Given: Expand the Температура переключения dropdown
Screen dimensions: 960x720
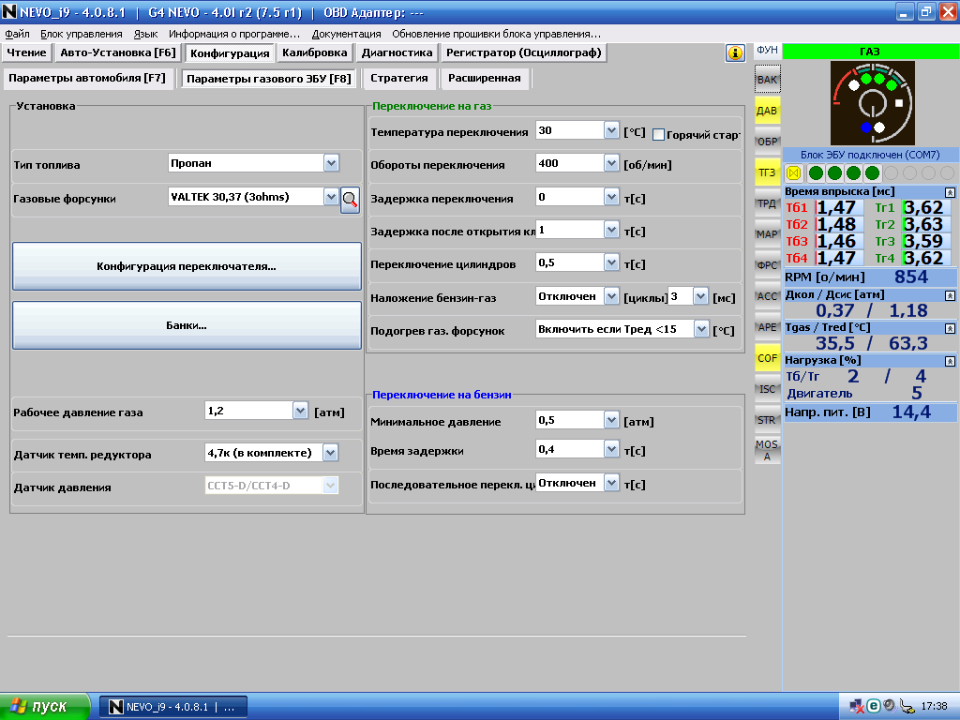Looking at the screenshot, I should [x=611, y=131].
